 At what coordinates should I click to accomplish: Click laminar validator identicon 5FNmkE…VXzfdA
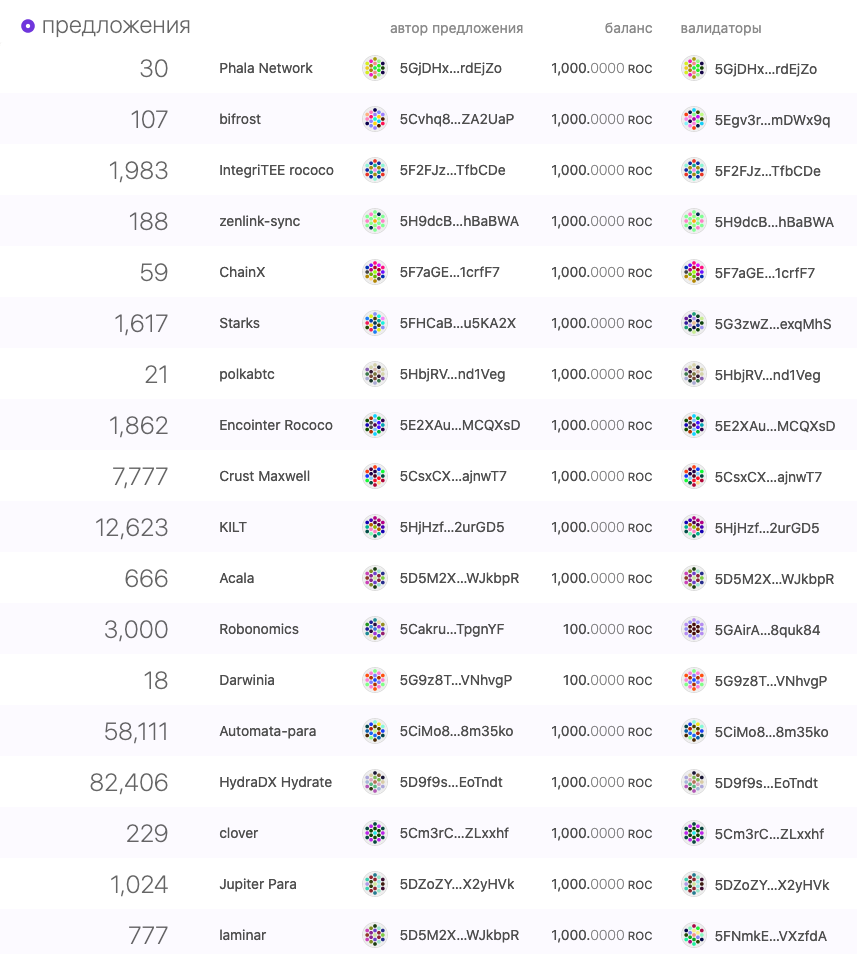coord(693,935)
